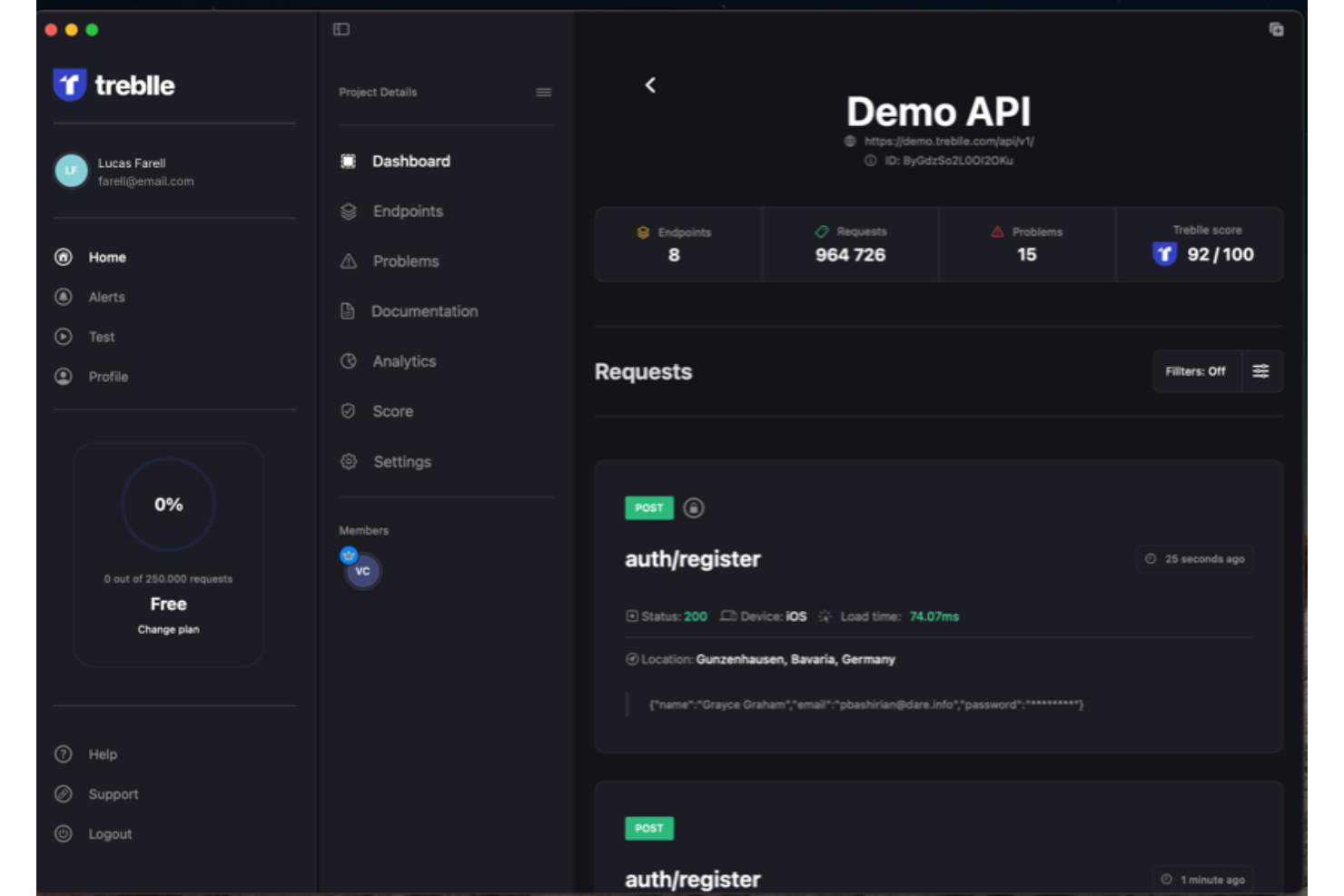The image size is (1344, 896).
Task: Click the Home house icon
Action: (x=64, y=257)
